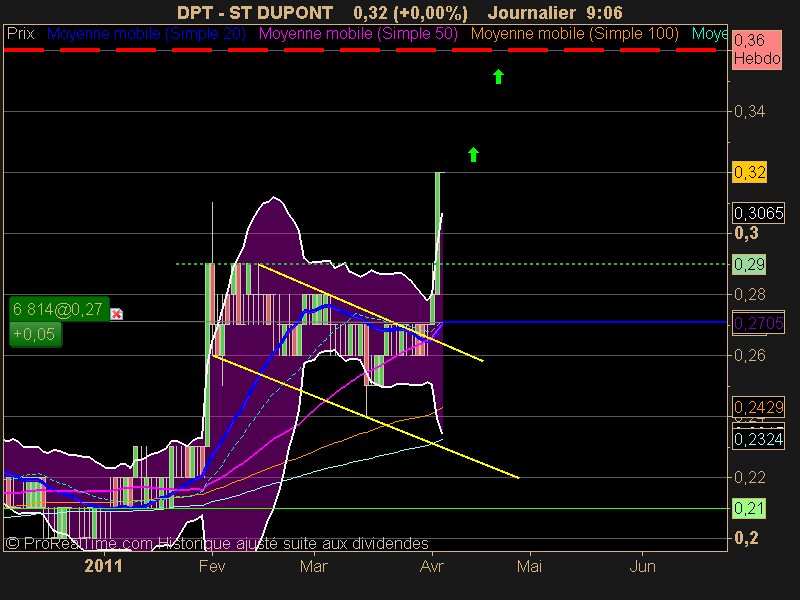Viewport: 800px width, 600px height.
Task: Select the red dashed weekly resistance line
Action: point(360,50)
